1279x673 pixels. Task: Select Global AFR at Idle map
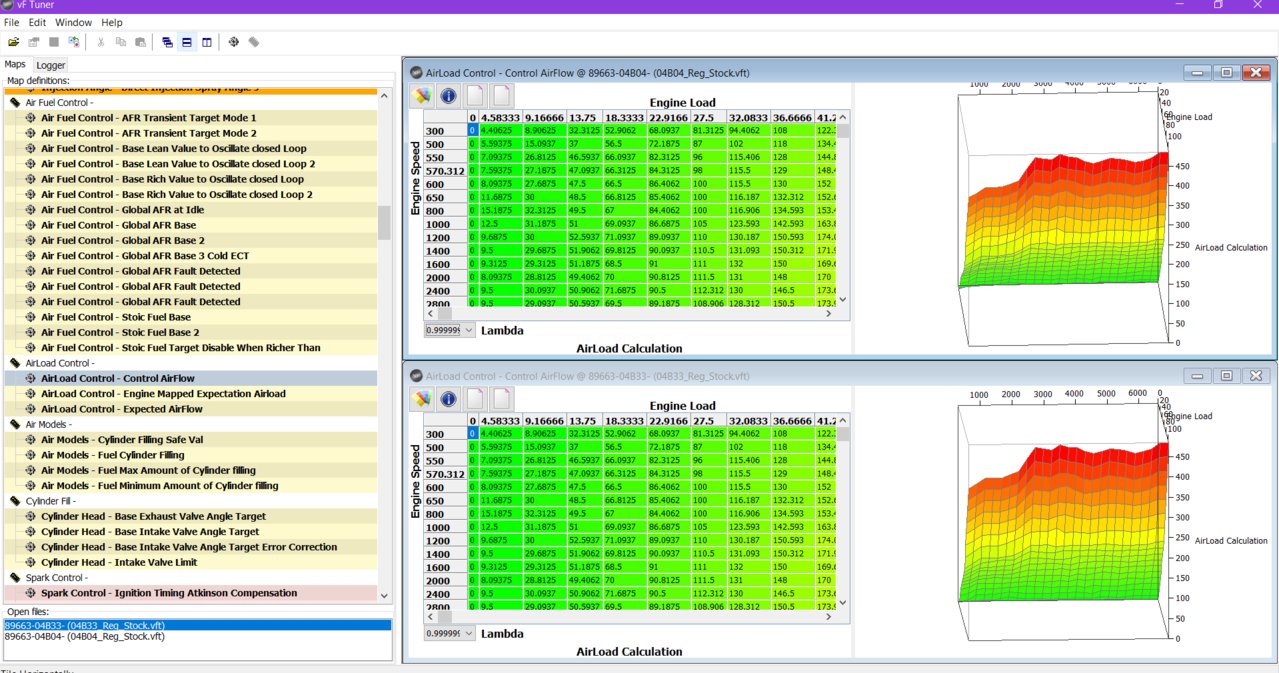[191, 210]
